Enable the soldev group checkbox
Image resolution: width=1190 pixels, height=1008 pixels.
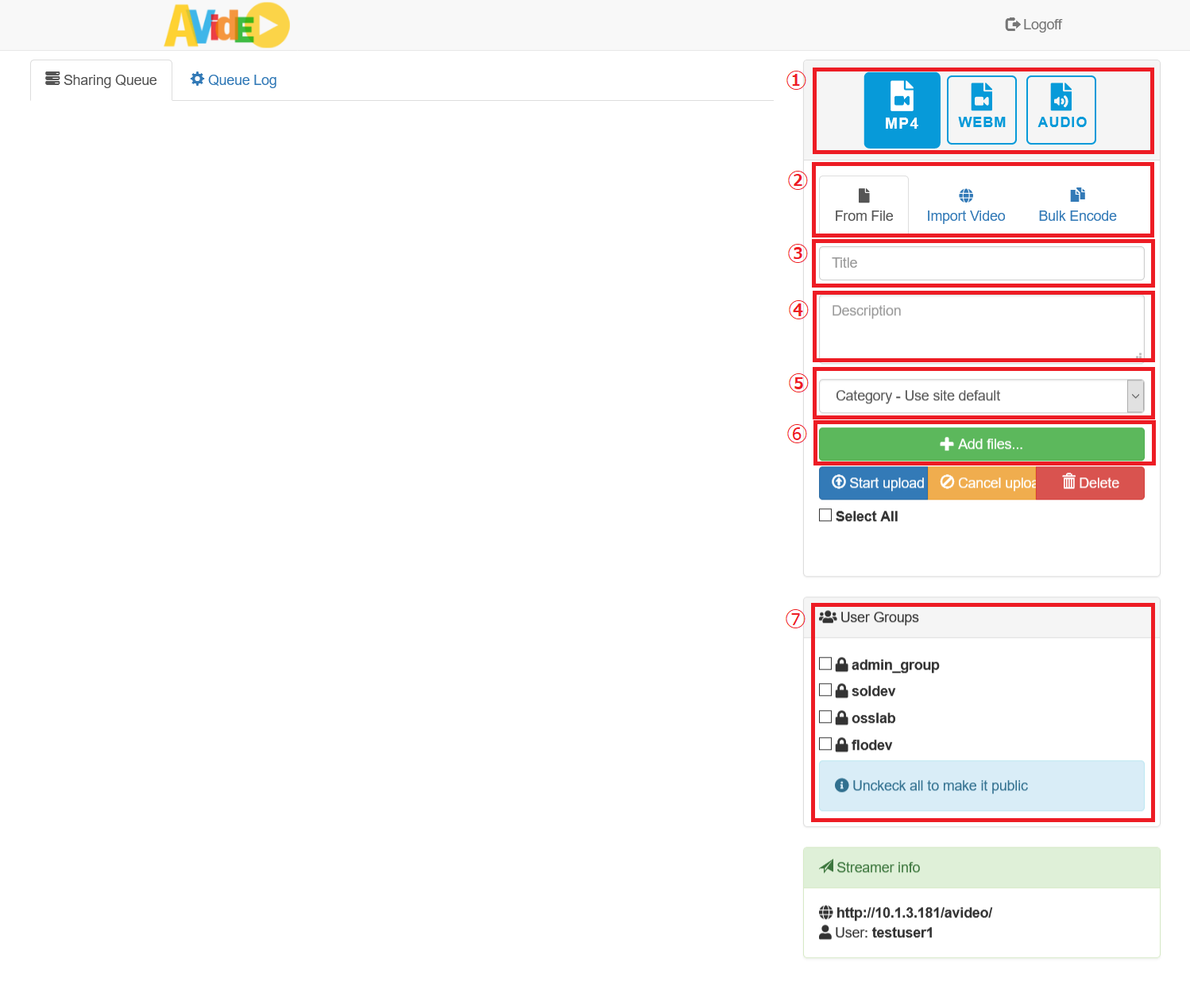(825, 689)
